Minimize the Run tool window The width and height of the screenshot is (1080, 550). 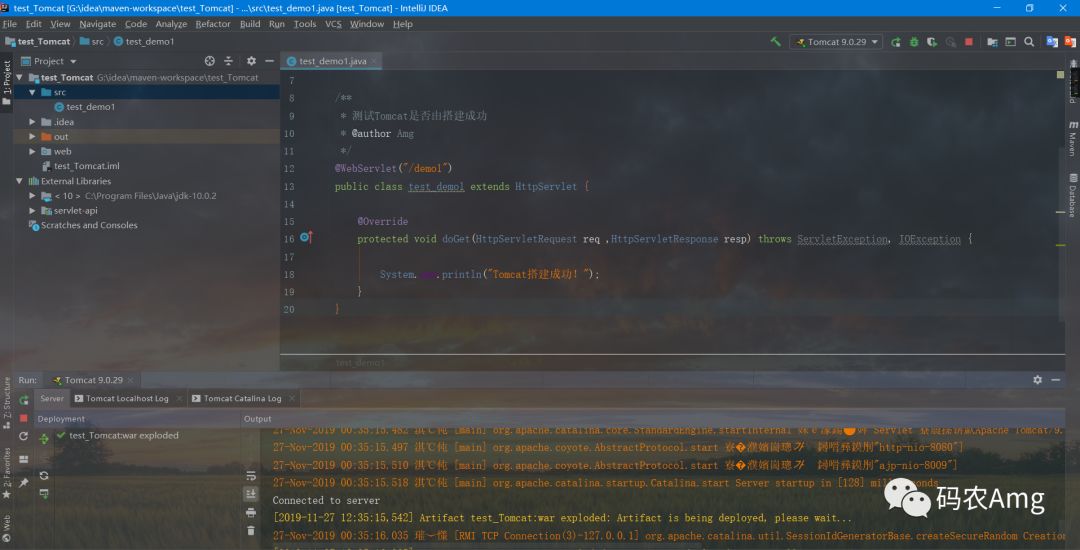1056,380
